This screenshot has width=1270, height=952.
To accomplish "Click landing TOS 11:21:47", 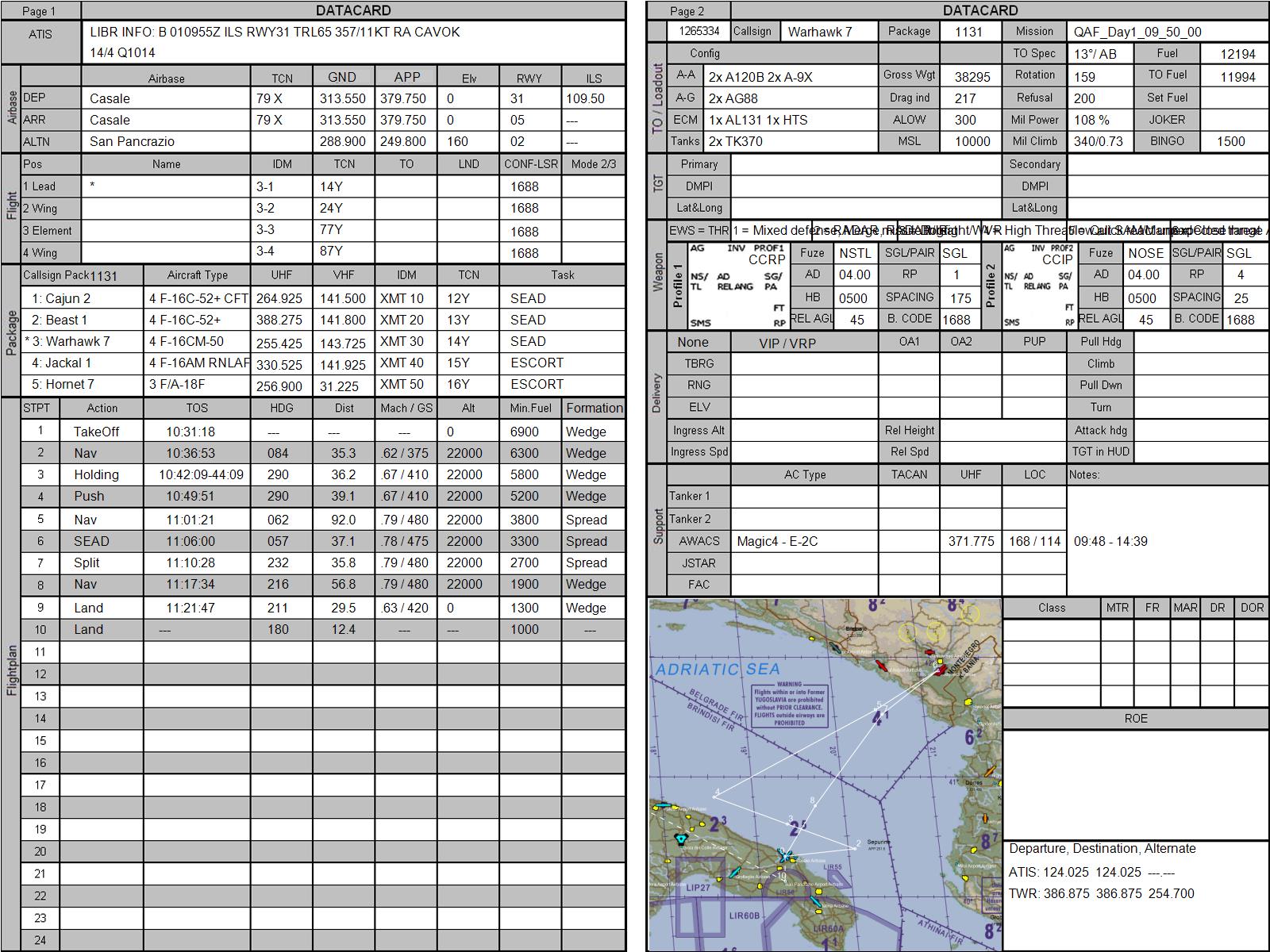I will 190,608.
